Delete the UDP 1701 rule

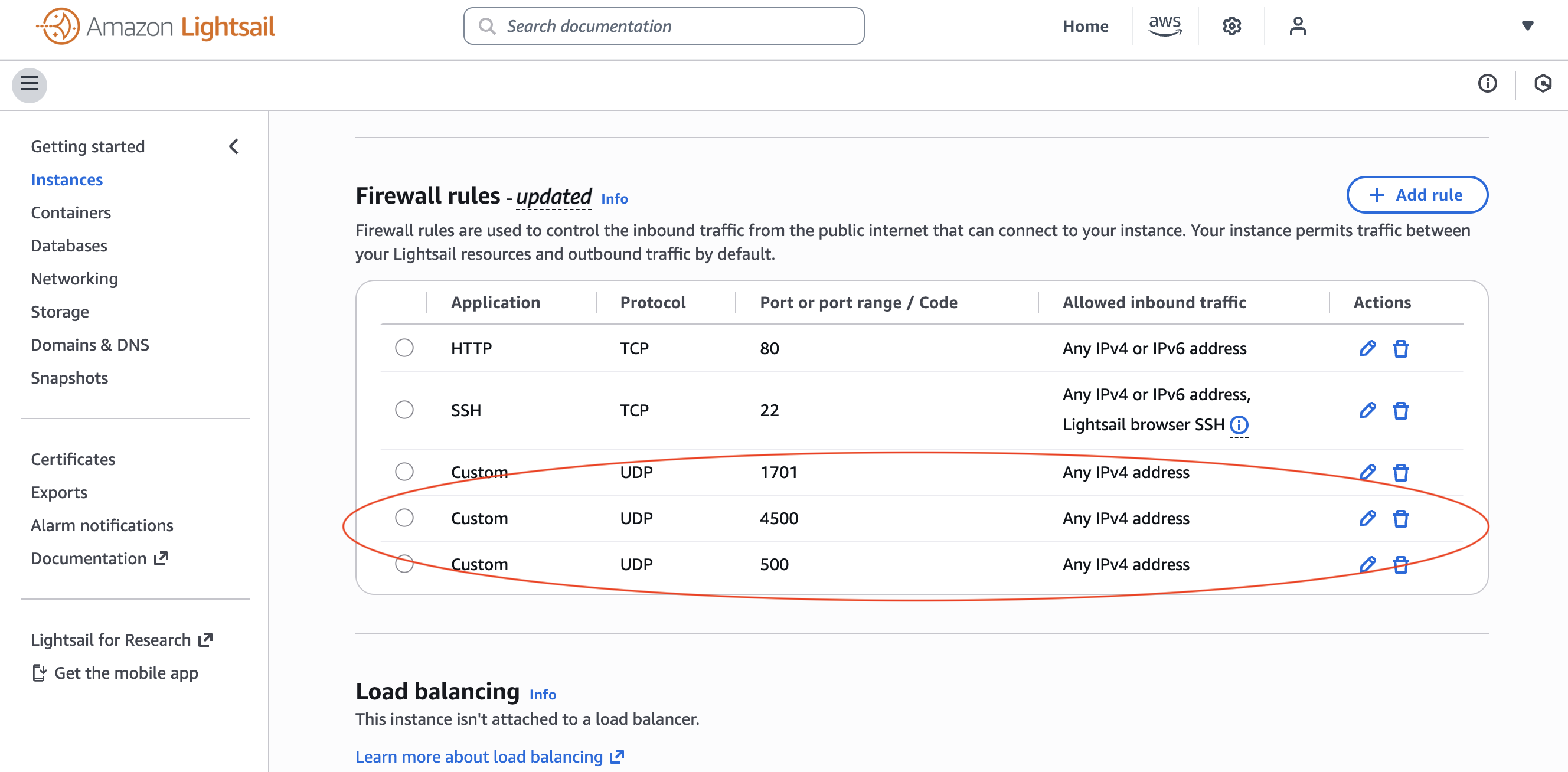click(1400, 472)
